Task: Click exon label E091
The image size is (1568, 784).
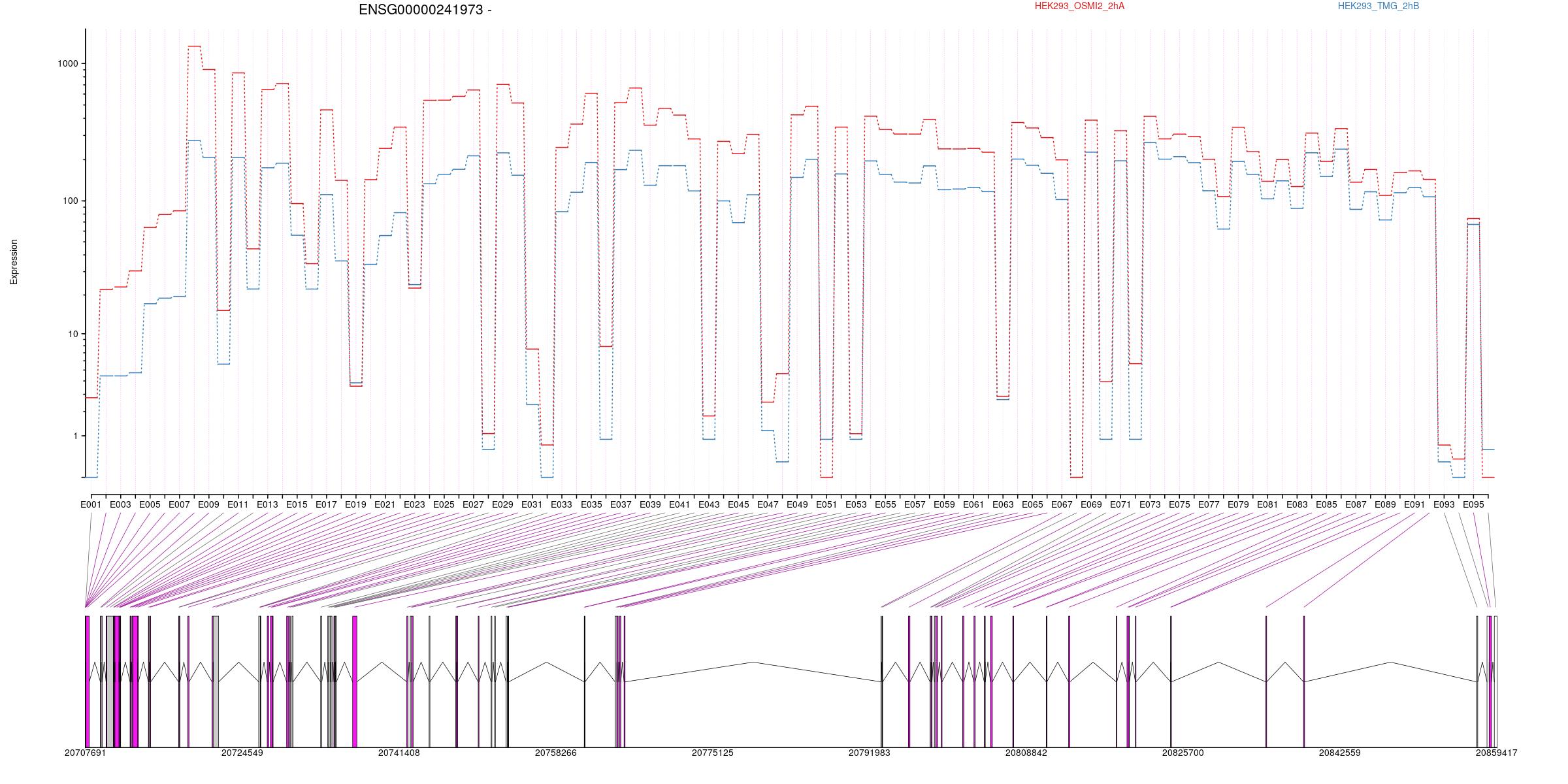Action: point(1414,504)
